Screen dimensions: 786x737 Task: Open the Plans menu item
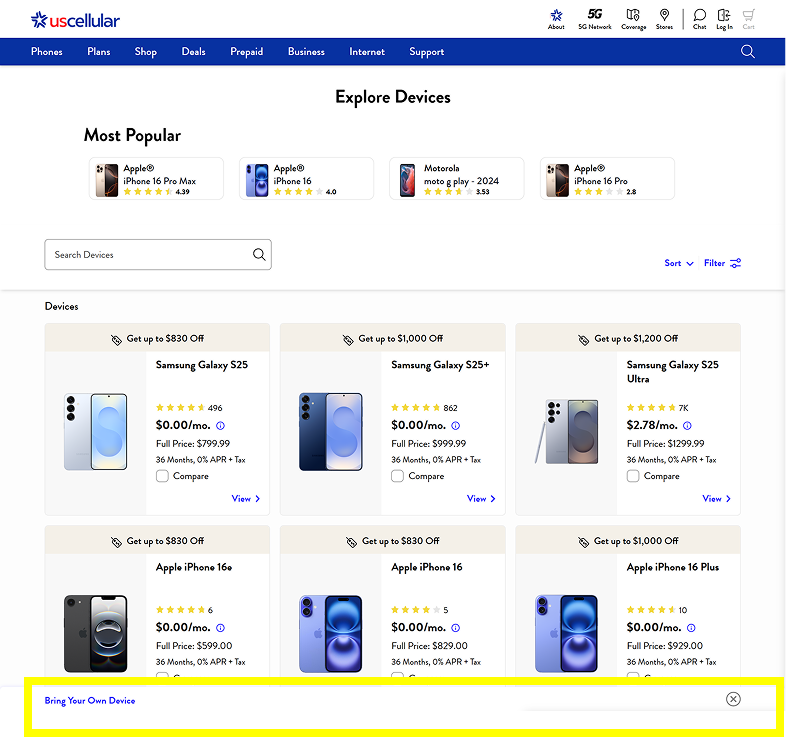[x=99, y=52]
